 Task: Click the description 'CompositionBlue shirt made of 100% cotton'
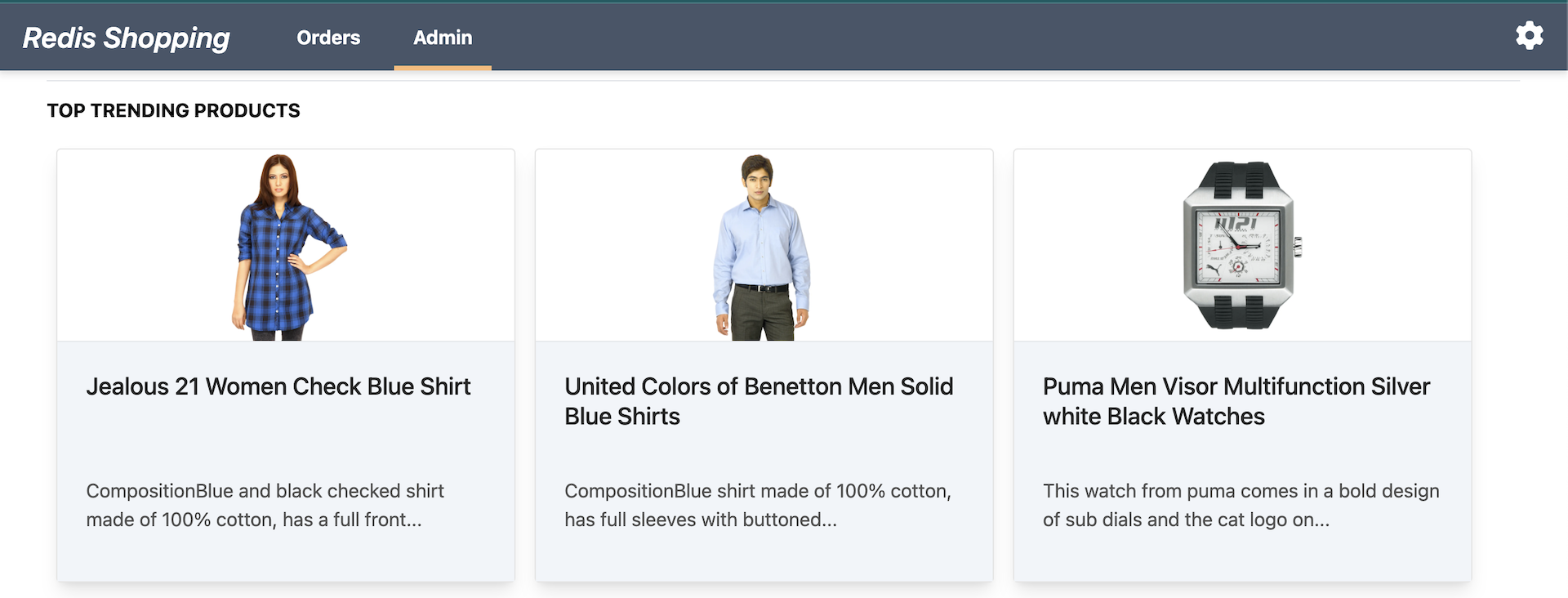point(758,505)
